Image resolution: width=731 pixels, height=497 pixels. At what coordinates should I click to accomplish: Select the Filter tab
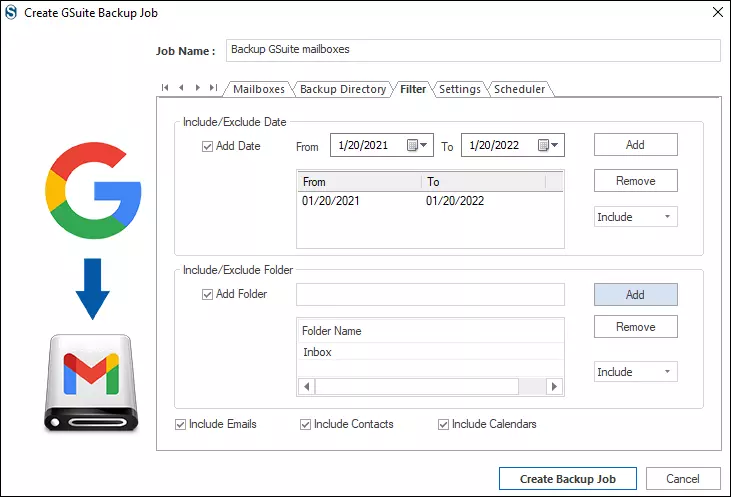[413, 89]
